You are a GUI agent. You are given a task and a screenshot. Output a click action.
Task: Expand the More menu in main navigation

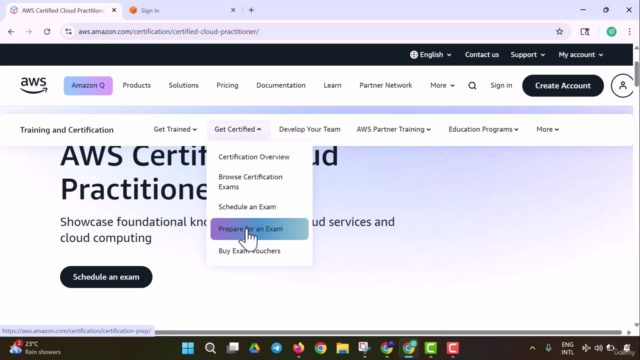click(442, 85)
